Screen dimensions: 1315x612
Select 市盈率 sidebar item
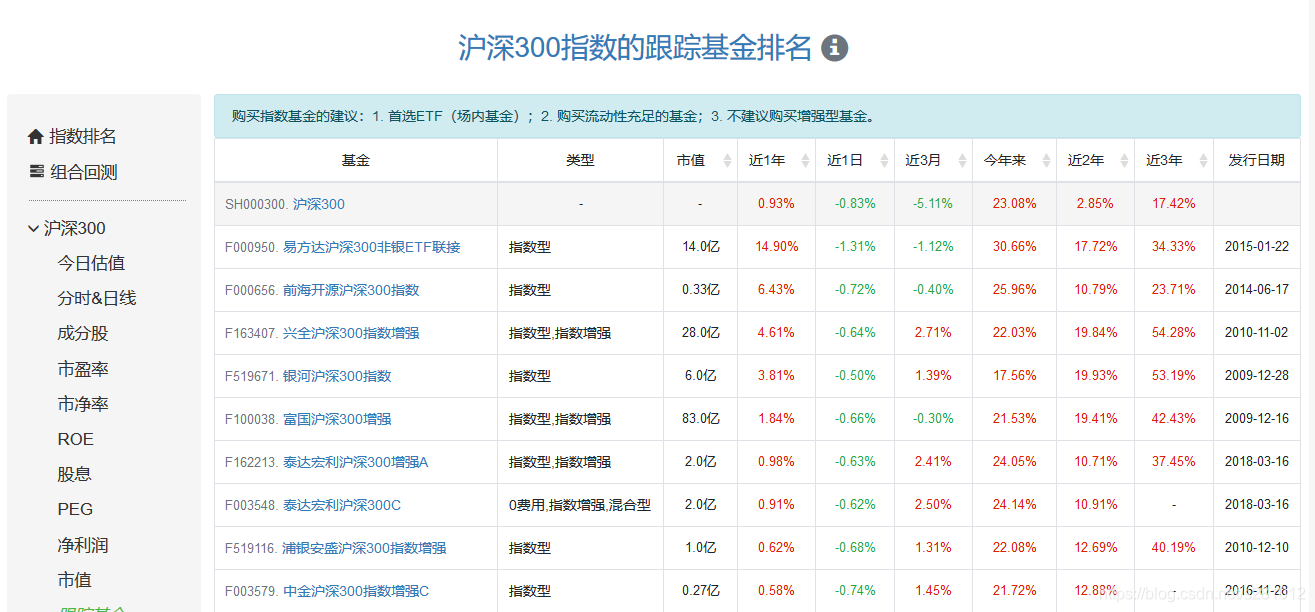click(83, 369)
